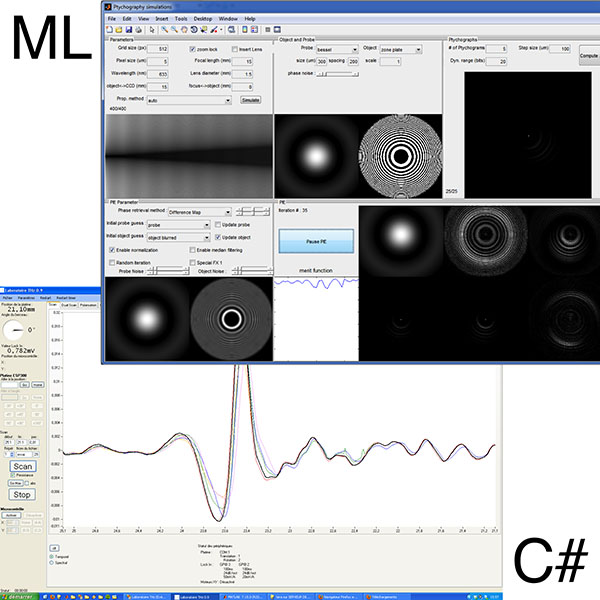Open the Probe type dropdown
The width and height of the screenshot is (600, 600).
[x=337, y=49]
